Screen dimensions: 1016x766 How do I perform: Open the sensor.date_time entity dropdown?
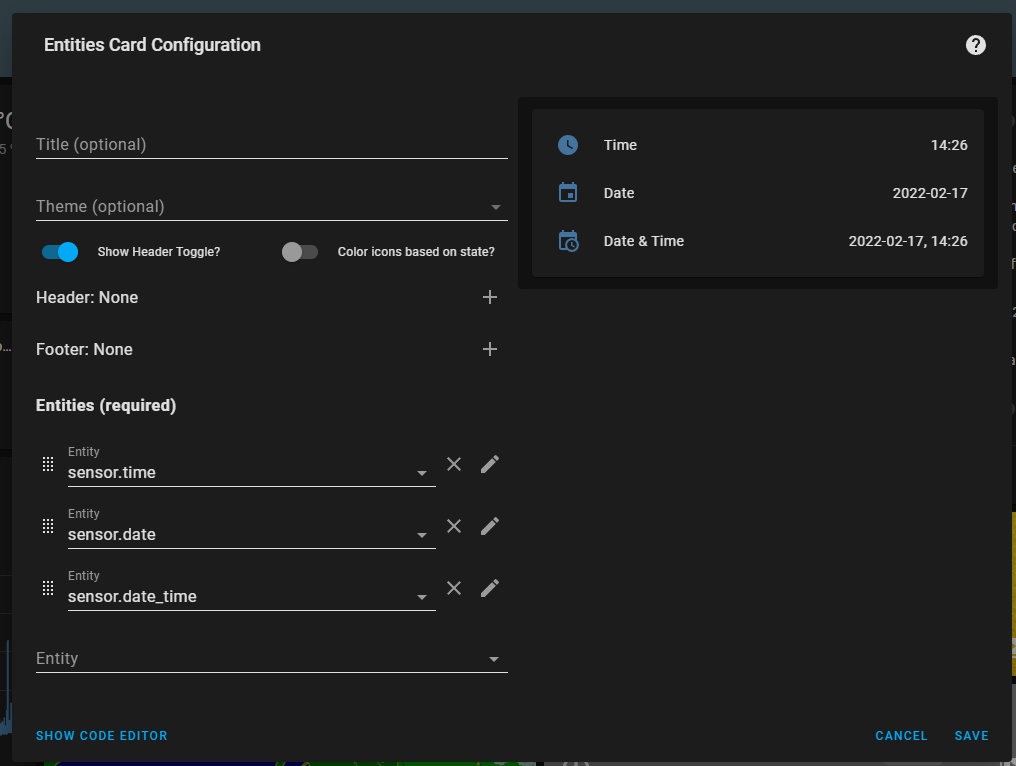tap(422, 597)
